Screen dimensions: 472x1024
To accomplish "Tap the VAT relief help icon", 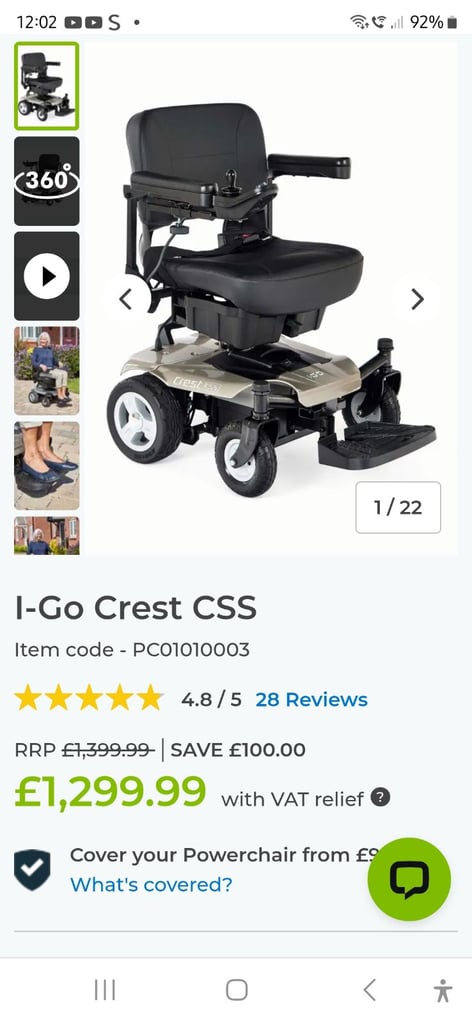I will pyautogui.click(x=380, y=797).
